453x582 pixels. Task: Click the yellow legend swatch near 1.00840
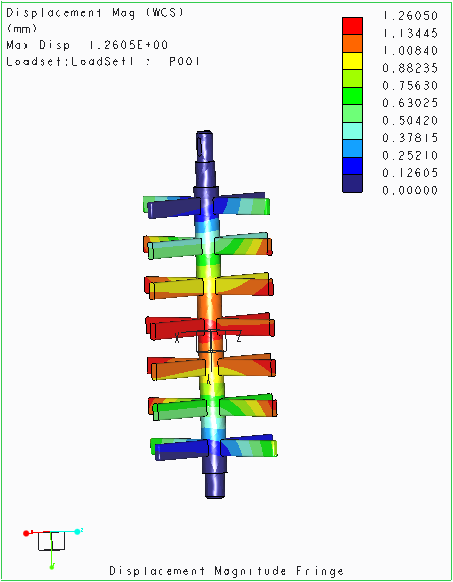tap(352, 61)
